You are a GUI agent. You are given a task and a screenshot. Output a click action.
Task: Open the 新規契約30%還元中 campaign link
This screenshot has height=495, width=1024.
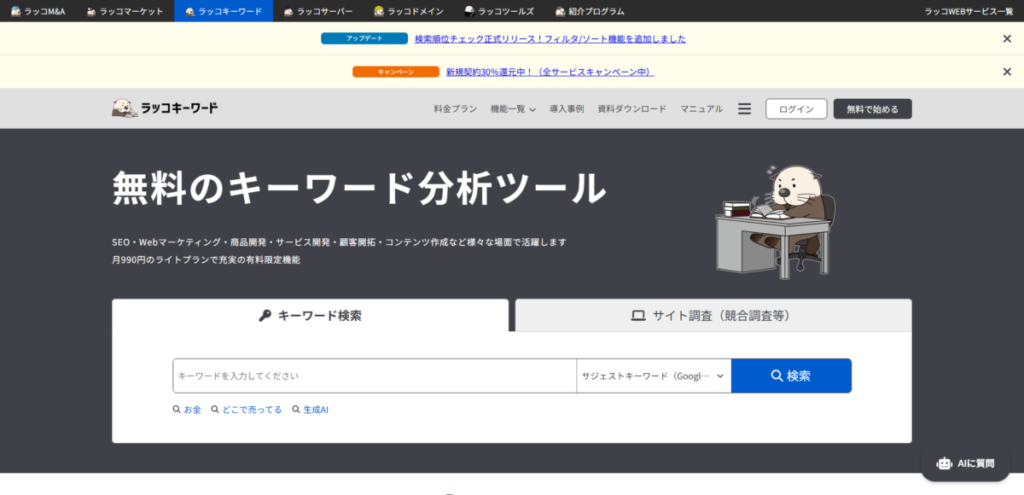pyautogui.click(x=550, y=72)
